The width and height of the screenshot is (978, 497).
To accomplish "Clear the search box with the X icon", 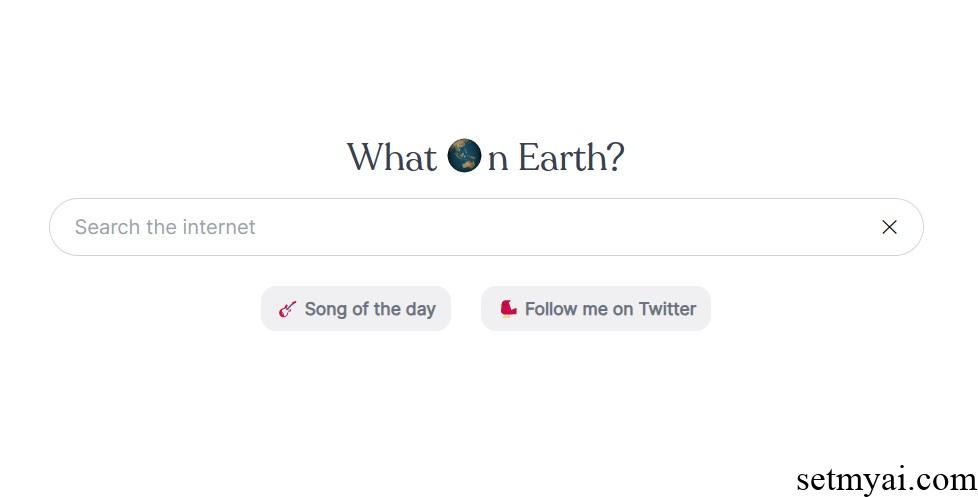I will coord(889,227).
